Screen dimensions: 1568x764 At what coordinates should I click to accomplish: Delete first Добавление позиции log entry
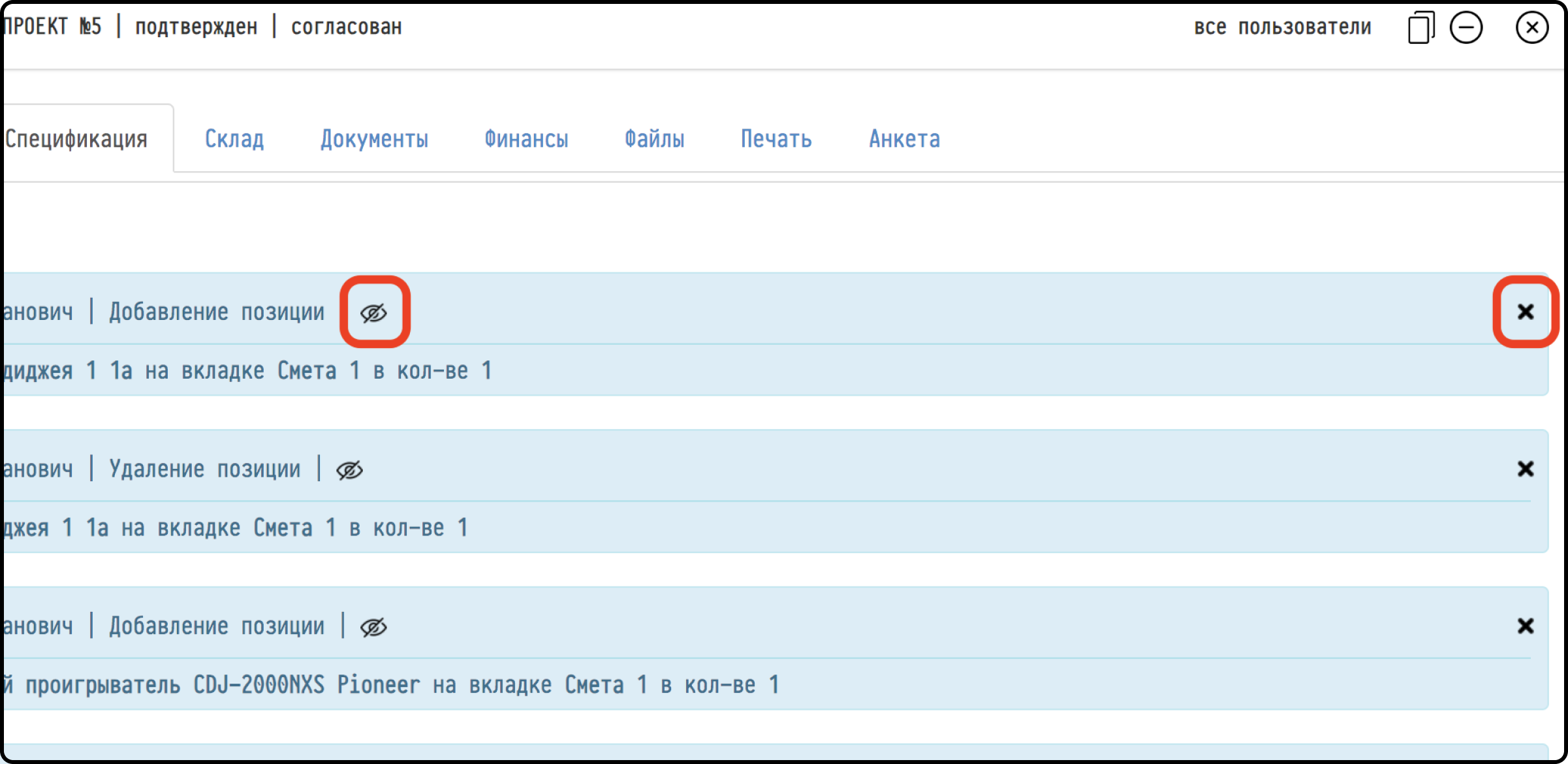(1525, 312)
